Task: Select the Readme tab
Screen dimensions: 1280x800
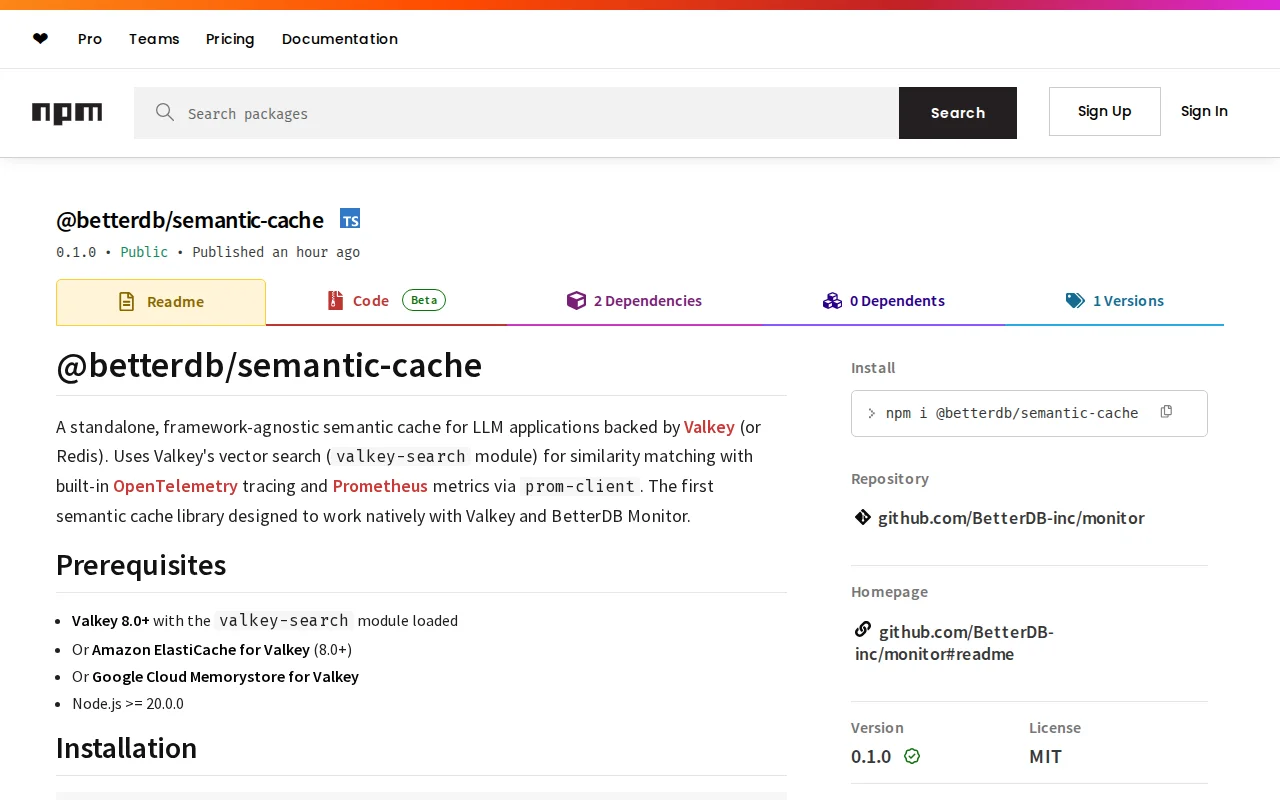Action: [161, 302]
